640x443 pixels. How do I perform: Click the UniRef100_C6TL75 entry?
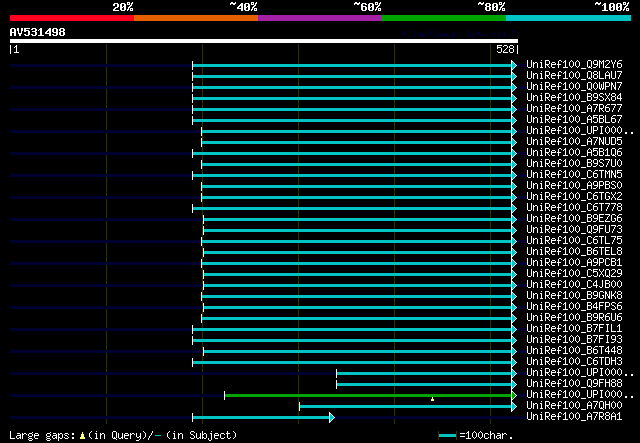click(x=574, y=241)
